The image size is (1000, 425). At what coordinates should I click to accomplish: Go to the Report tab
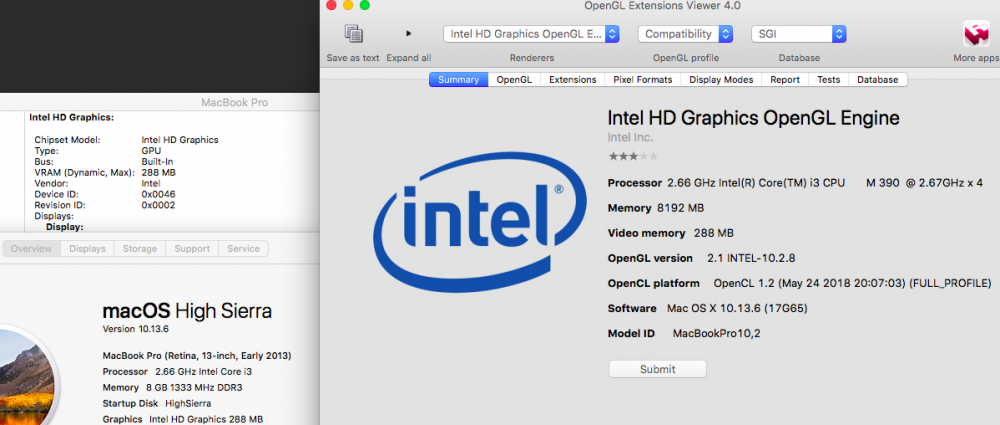point(785,80)
